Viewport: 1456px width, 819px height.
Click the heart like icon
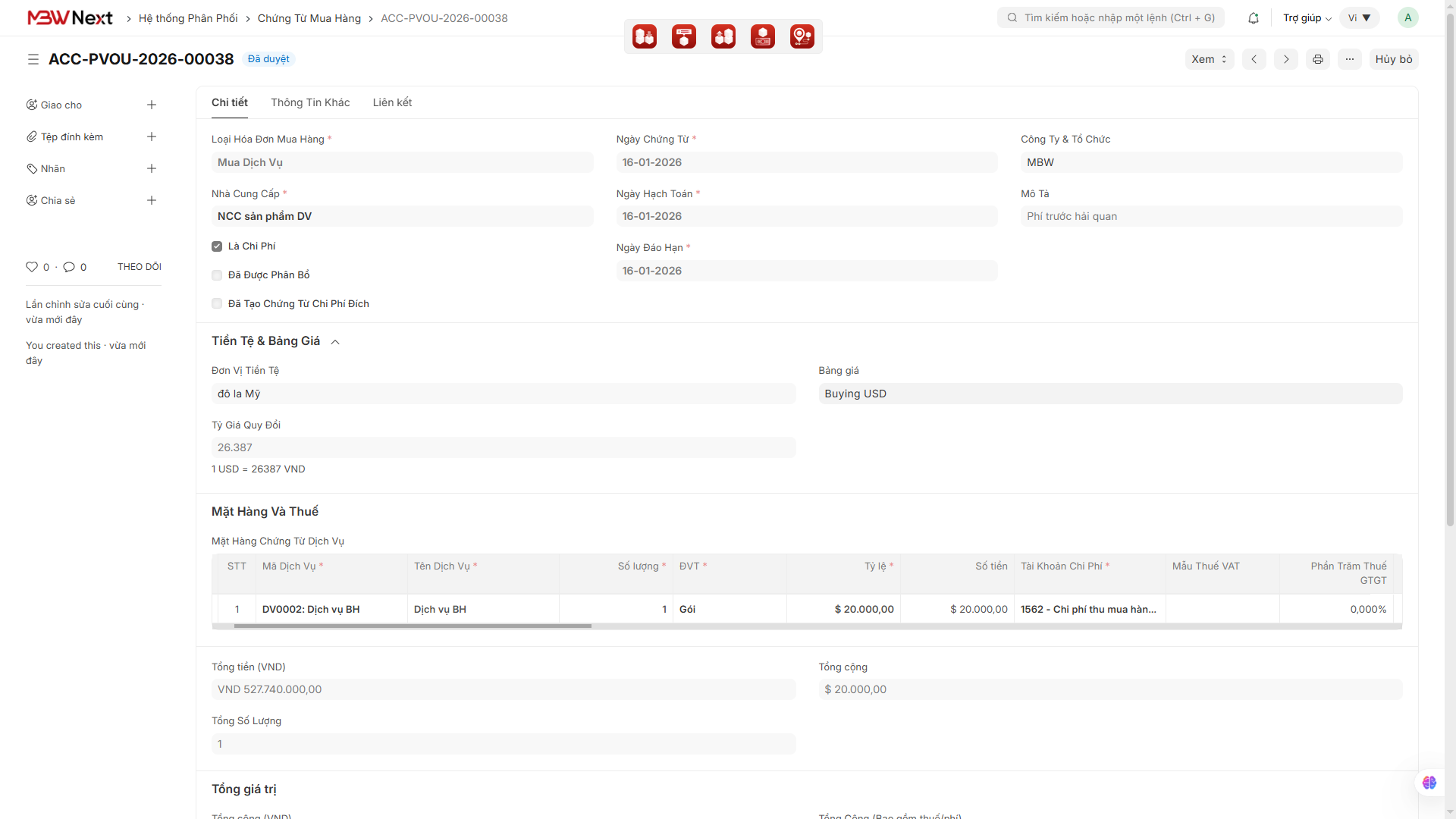click(x=32, y=267)
